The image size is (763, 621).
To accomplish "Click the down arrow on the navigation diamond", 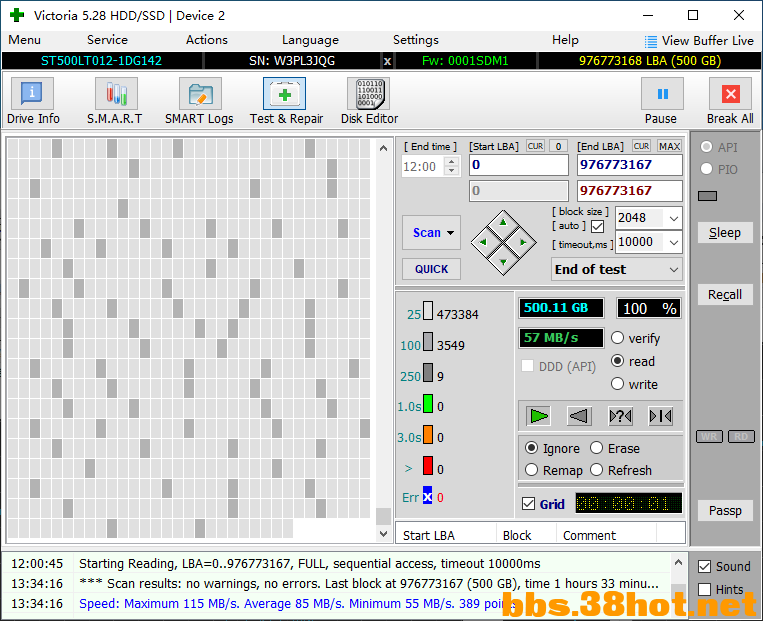I will point(503,262).
